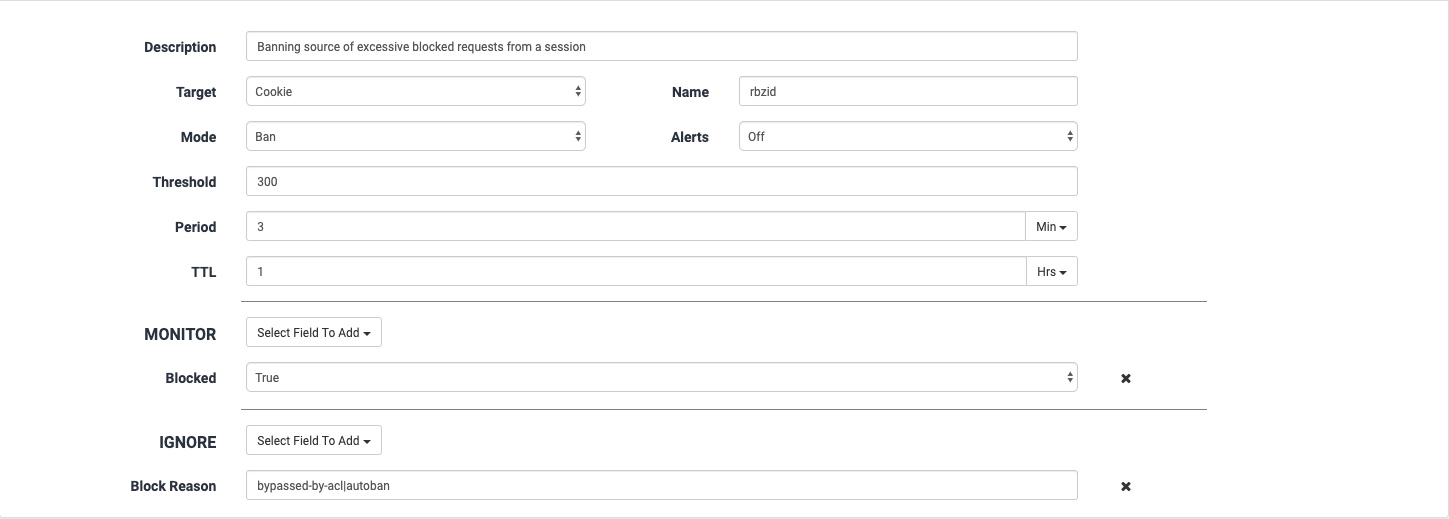Click the Alerts field label
1449x519 pixels.
pyautogui.click(x=689, y=137)
